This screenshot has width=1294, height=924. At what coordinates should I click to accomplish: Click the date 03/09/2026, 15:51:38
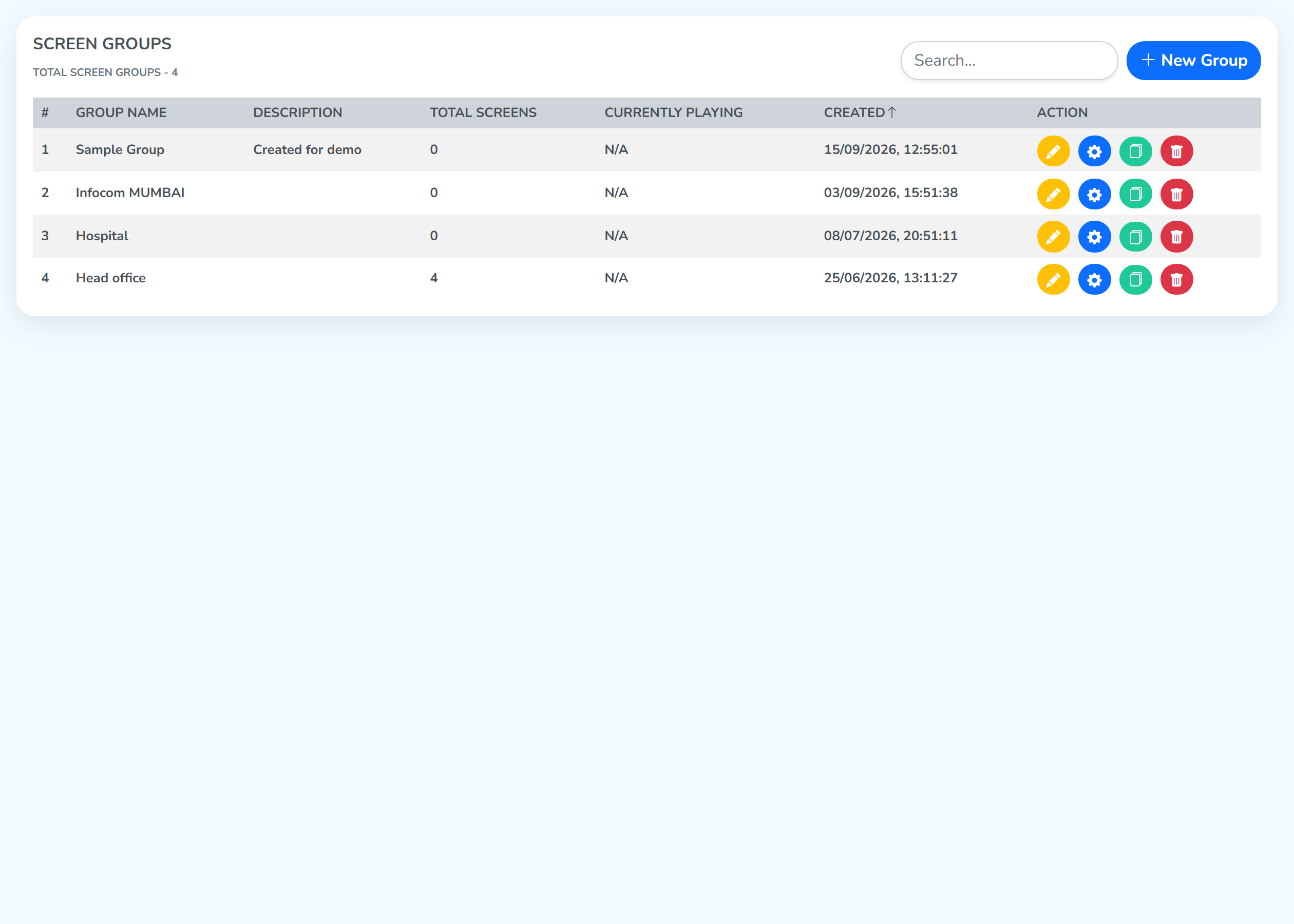click(x=890, y=193)
